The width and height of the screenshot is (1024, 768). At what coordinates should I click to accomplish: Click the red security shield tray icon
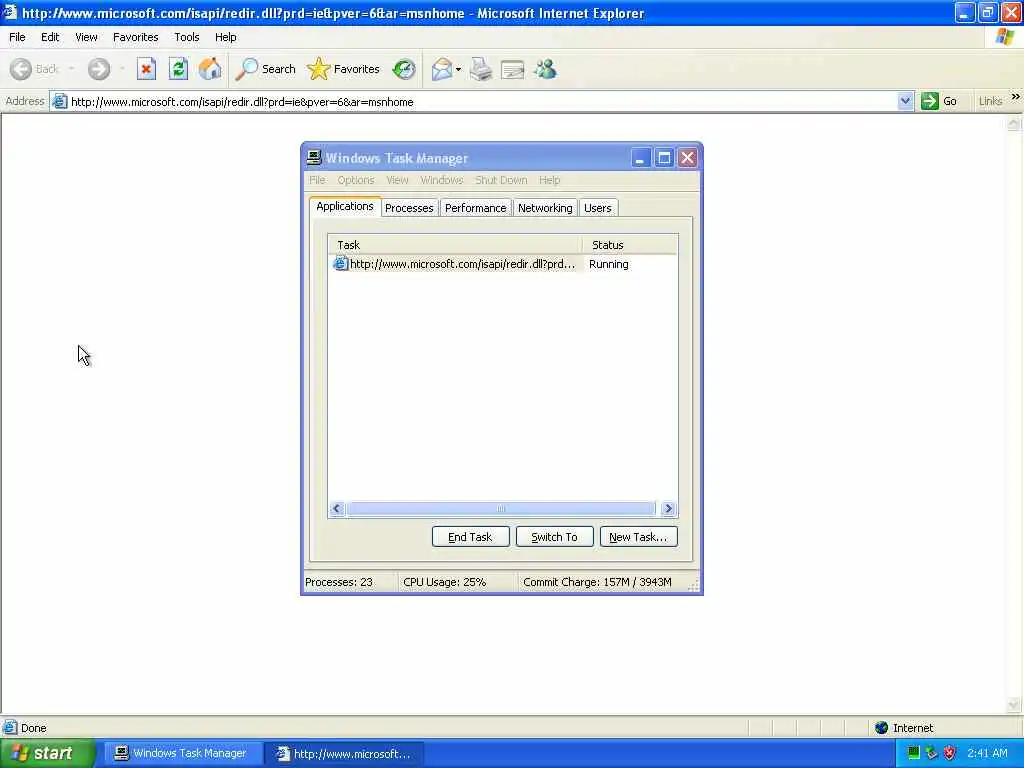coord(950,753)
